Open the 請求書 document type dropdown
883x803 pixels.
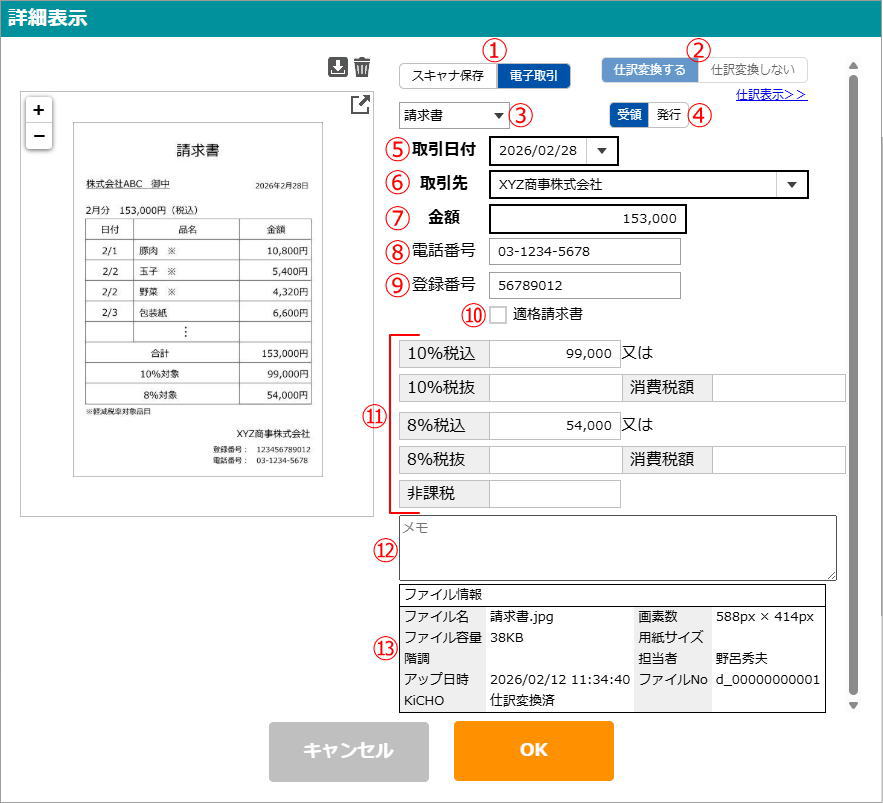click(x=454, y=116)
